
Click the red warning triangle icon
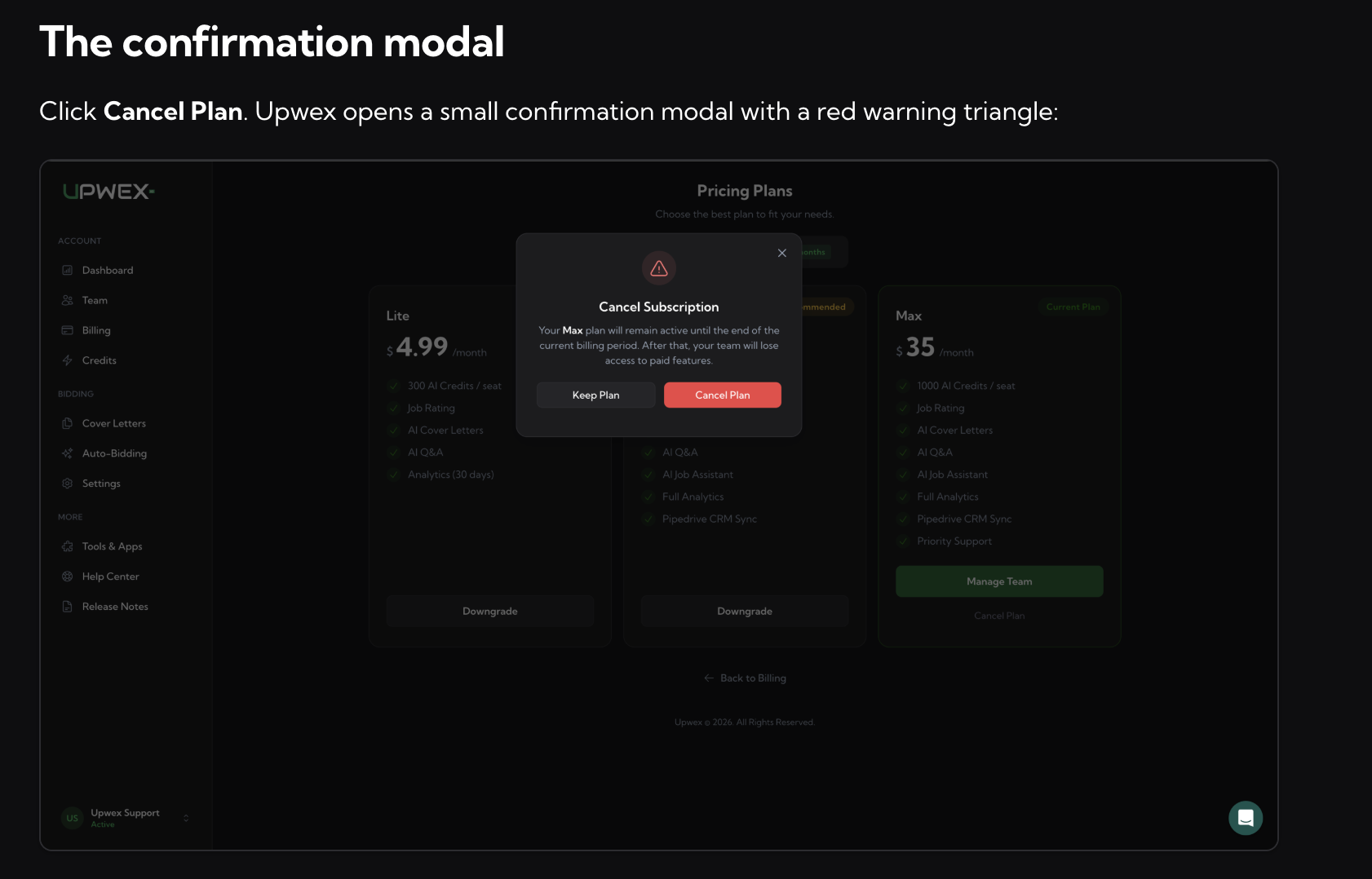659,268
